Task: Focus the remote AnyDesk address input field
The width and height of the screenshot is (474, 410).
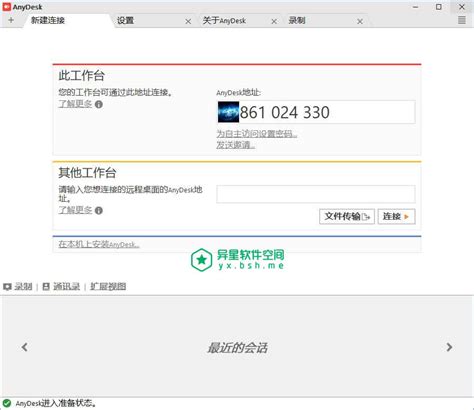Action: pyautogui.click(x=316, y=194)
